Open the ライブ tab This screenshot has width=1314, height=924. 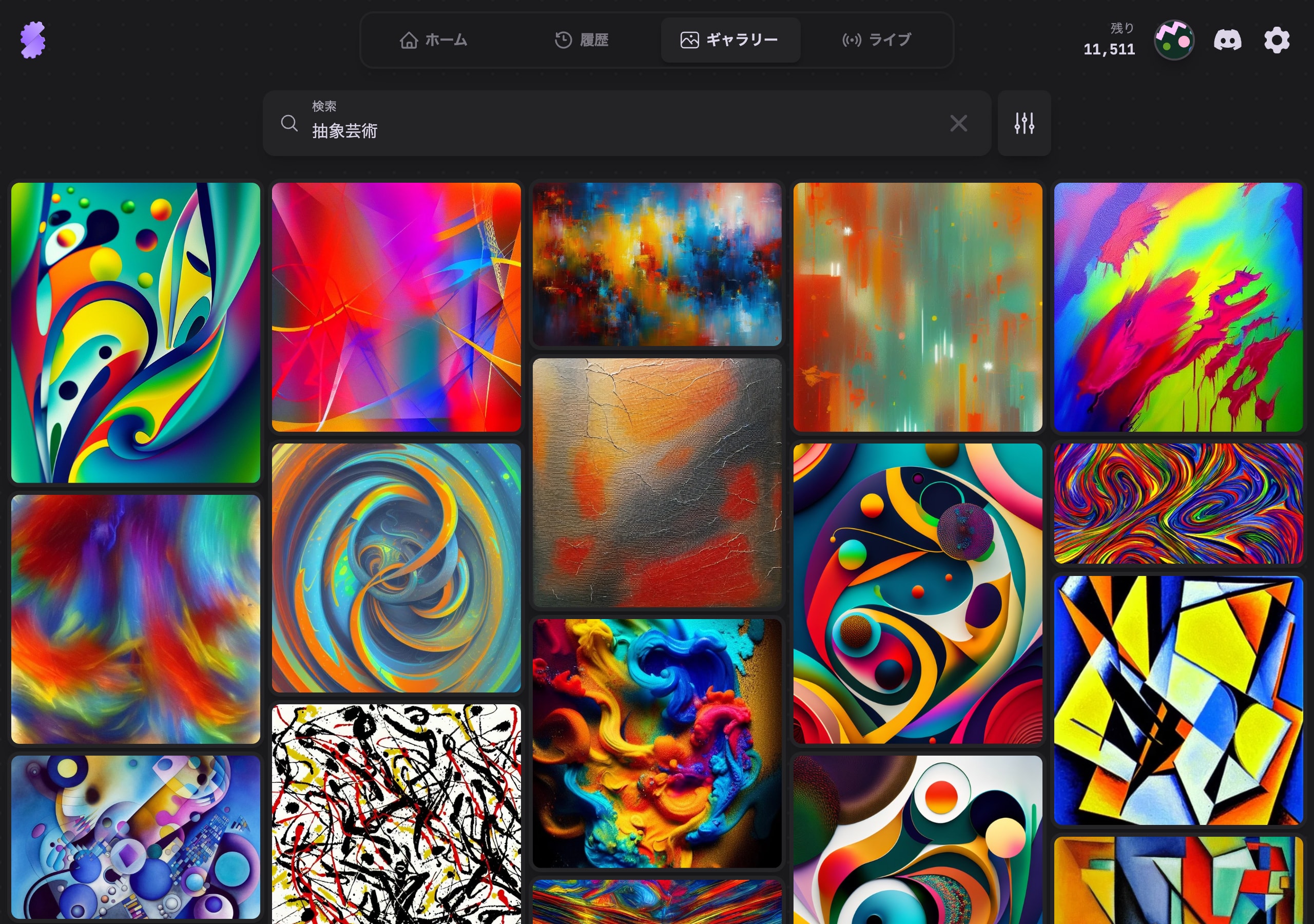[875, 40]
